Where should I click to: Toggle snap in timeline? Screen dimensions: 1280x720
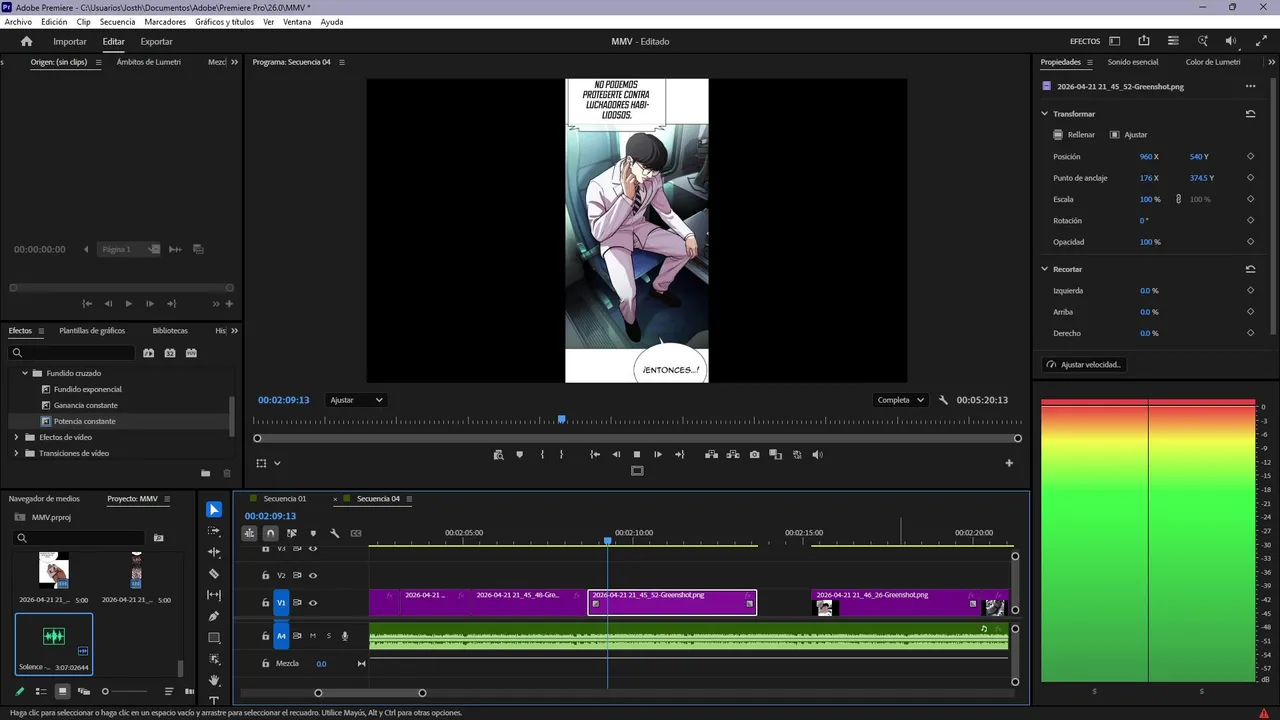(x=270, y=533)
